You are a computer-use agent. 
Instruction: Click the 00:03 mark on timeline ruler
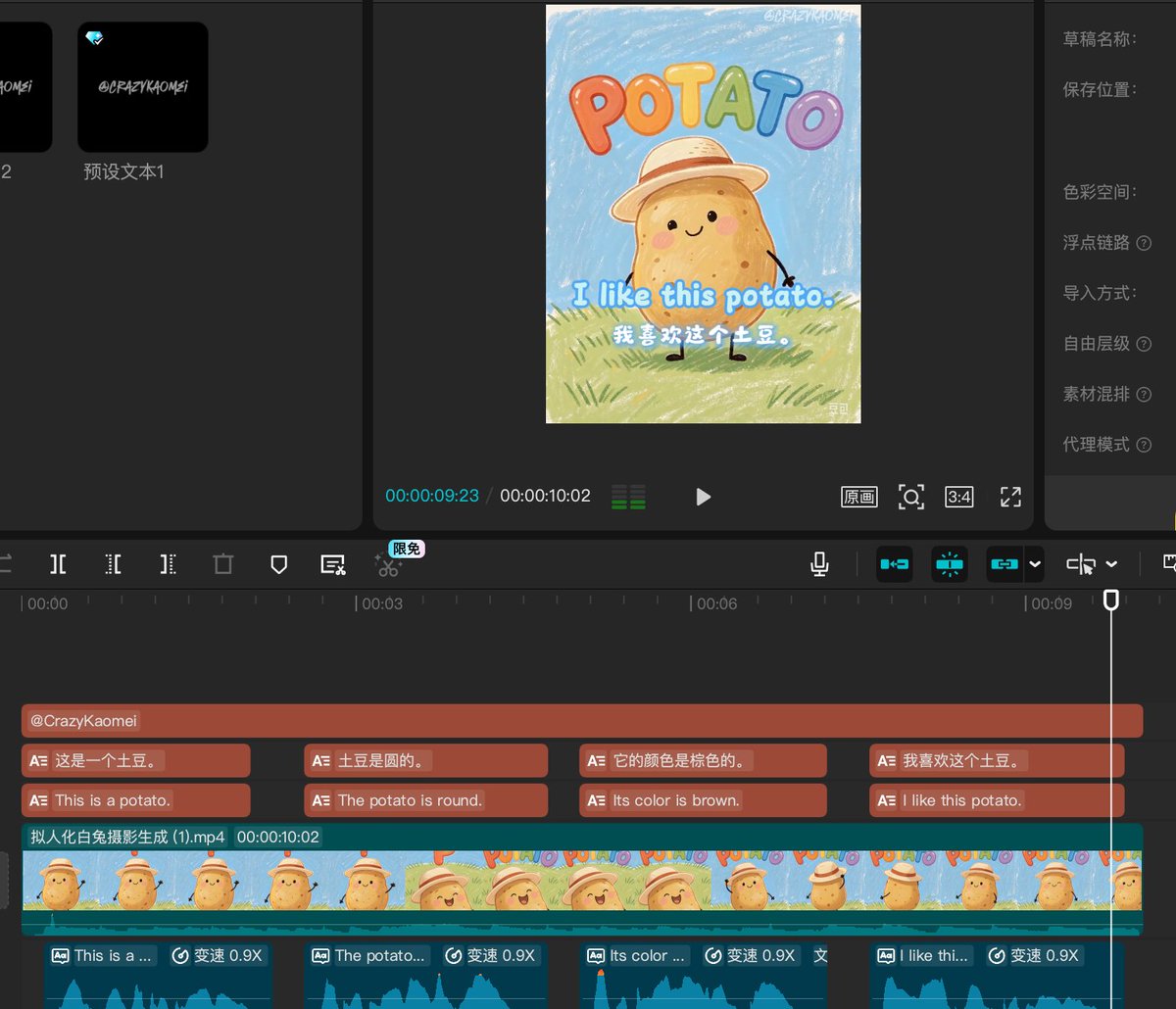click(381, 603)
